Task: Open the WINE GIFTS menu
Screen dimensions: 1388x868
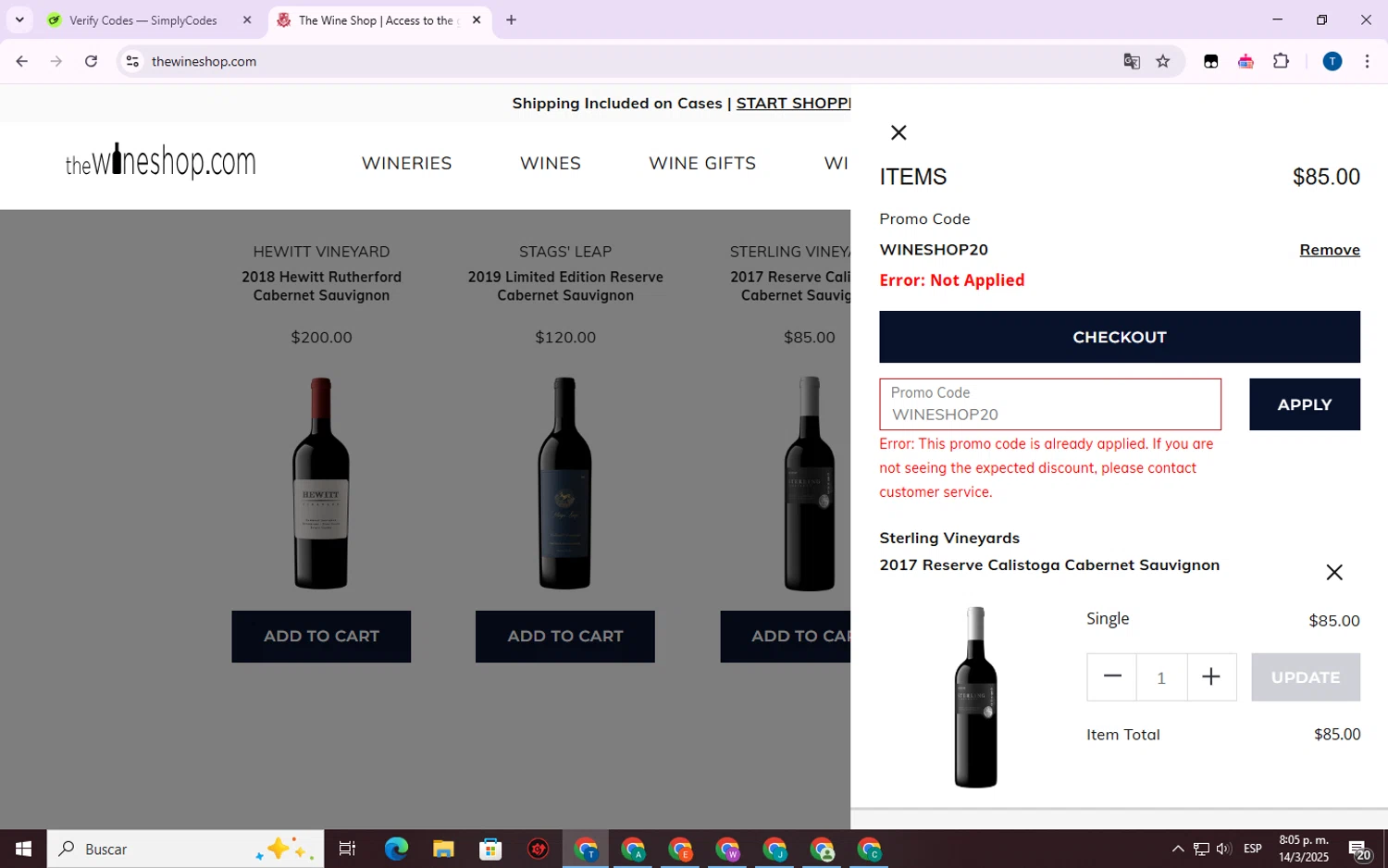Action: click(702, 163)
